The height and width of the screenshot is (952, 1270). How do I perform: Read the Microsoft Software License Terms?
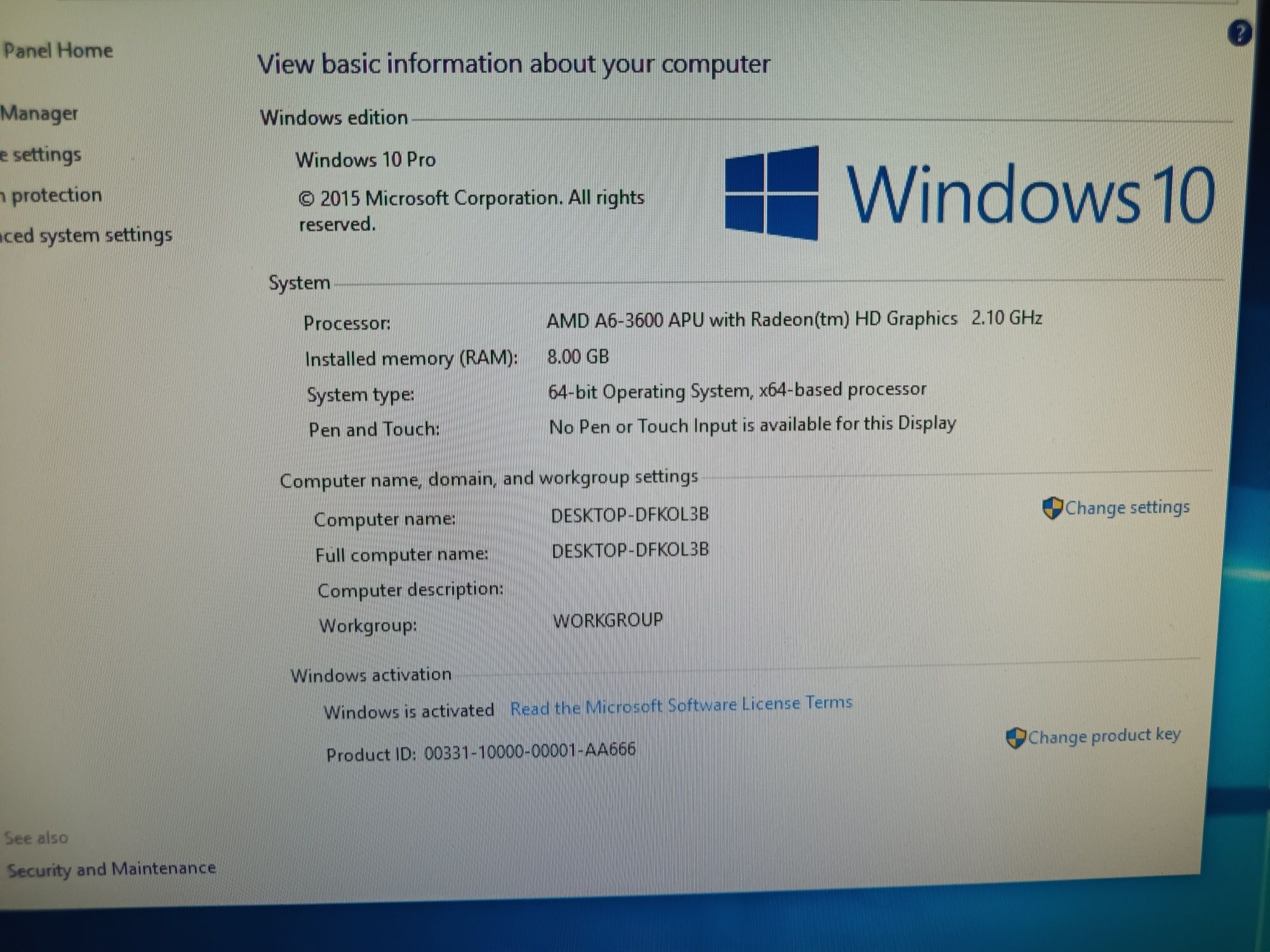tap(681, 706)
